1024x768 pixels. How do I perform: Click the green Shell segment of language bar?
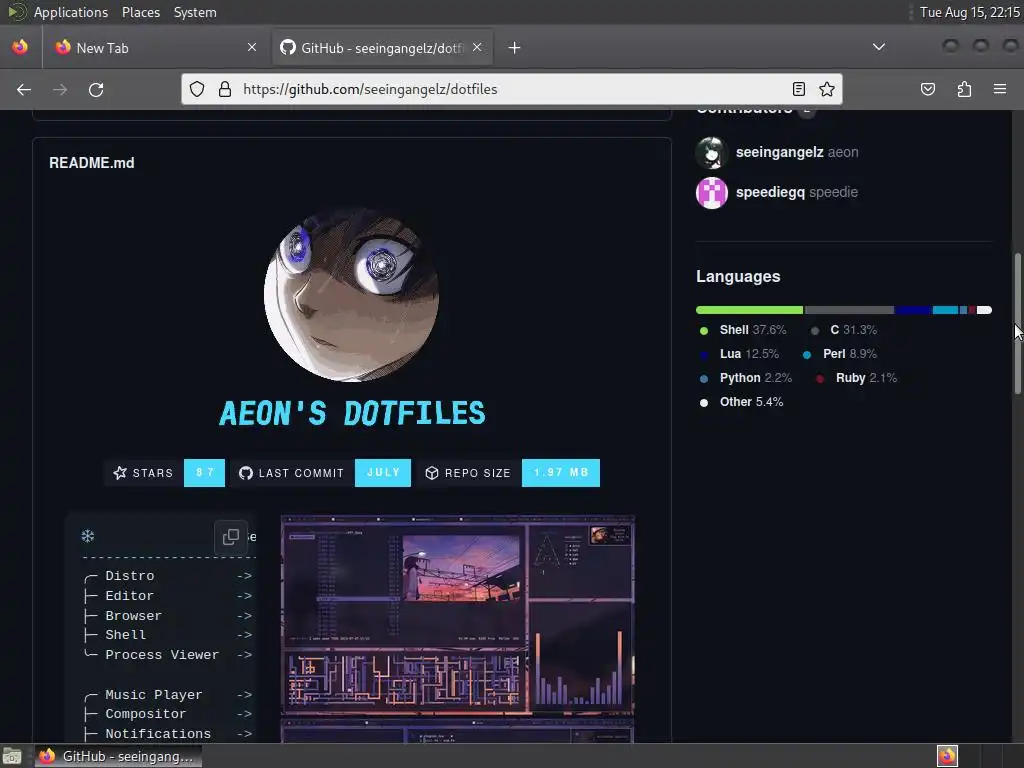point(750,310)
